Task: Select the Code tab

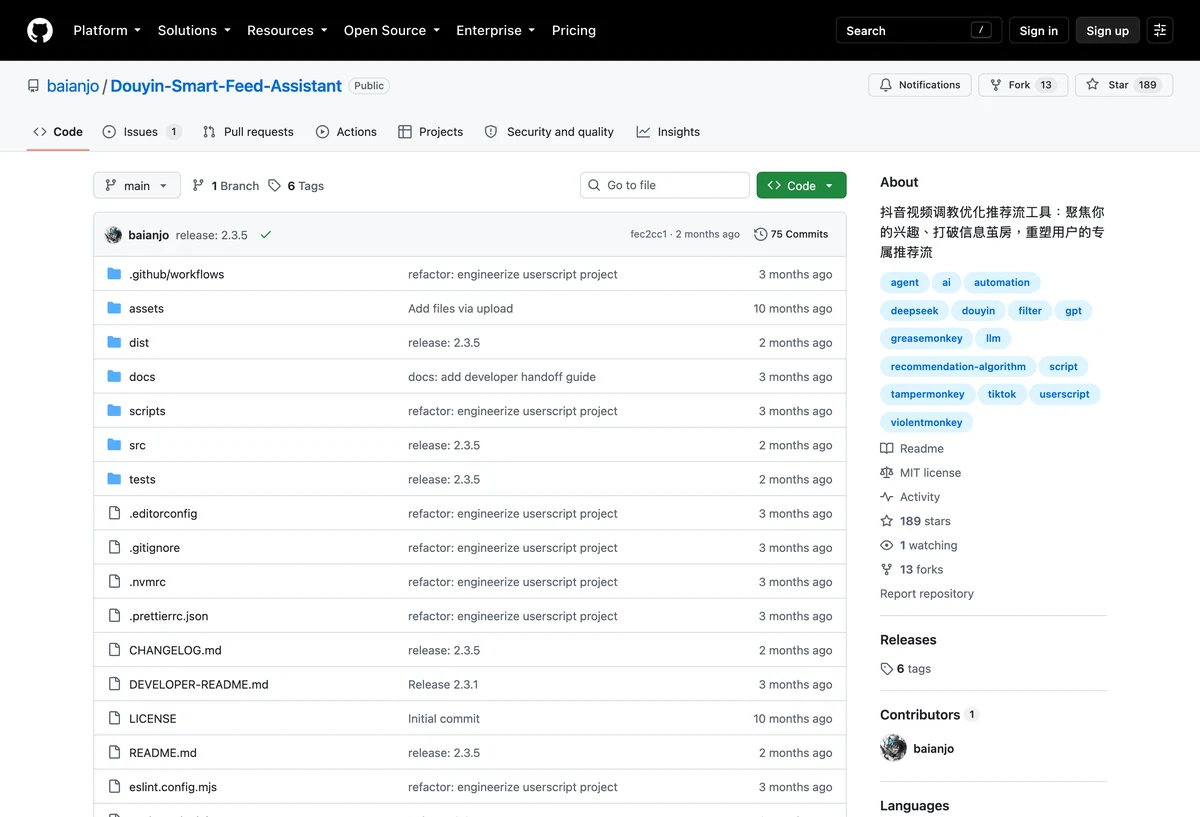Action: pos(58,132)
